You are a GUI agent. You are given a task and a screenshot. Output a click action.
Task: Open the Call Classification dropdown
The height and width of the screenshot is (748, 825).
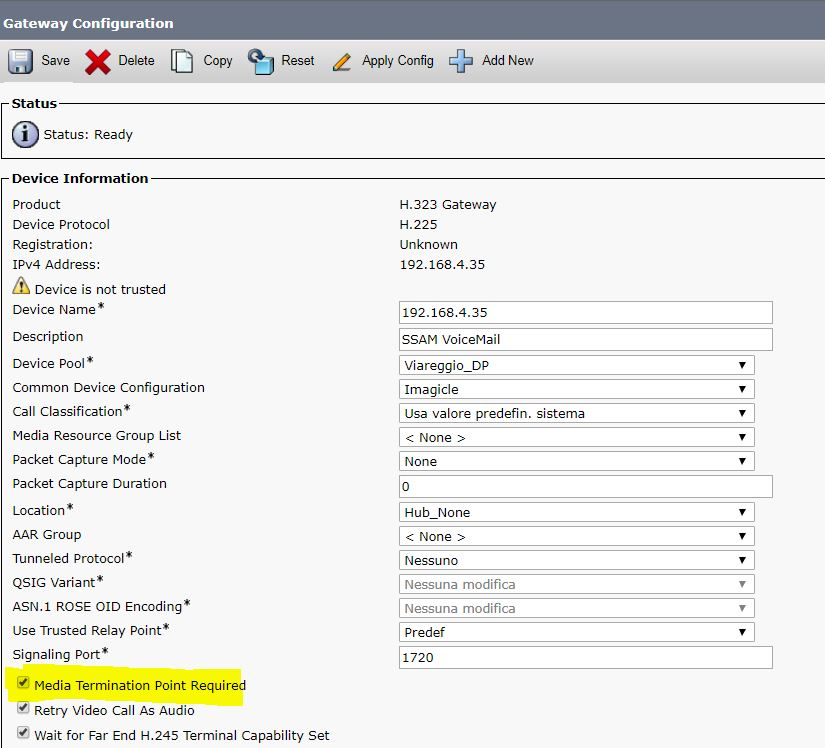tap(576, 413)
